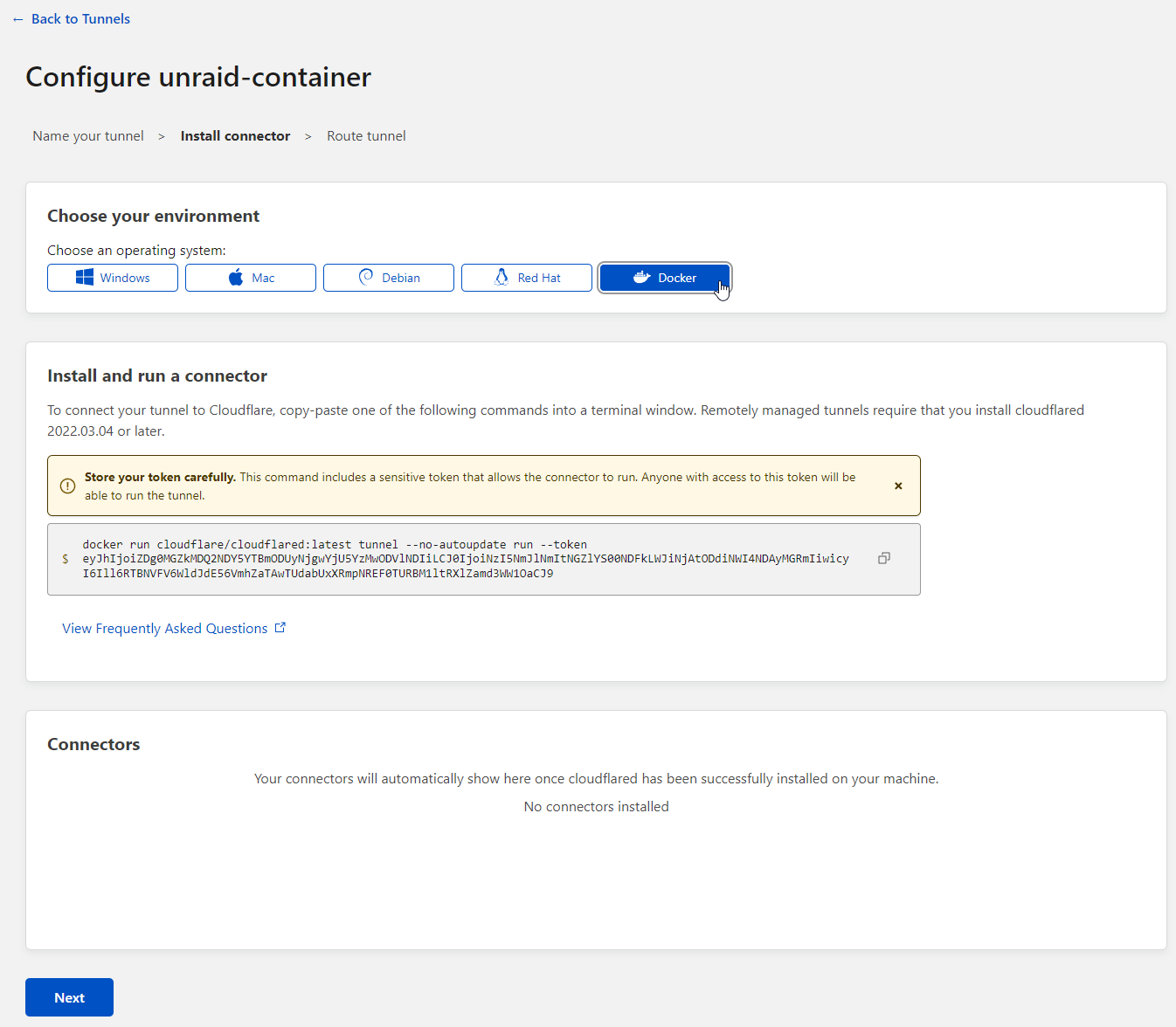
Task: Select the Apple logo for Mac
Action: click(x=236, y=278)
